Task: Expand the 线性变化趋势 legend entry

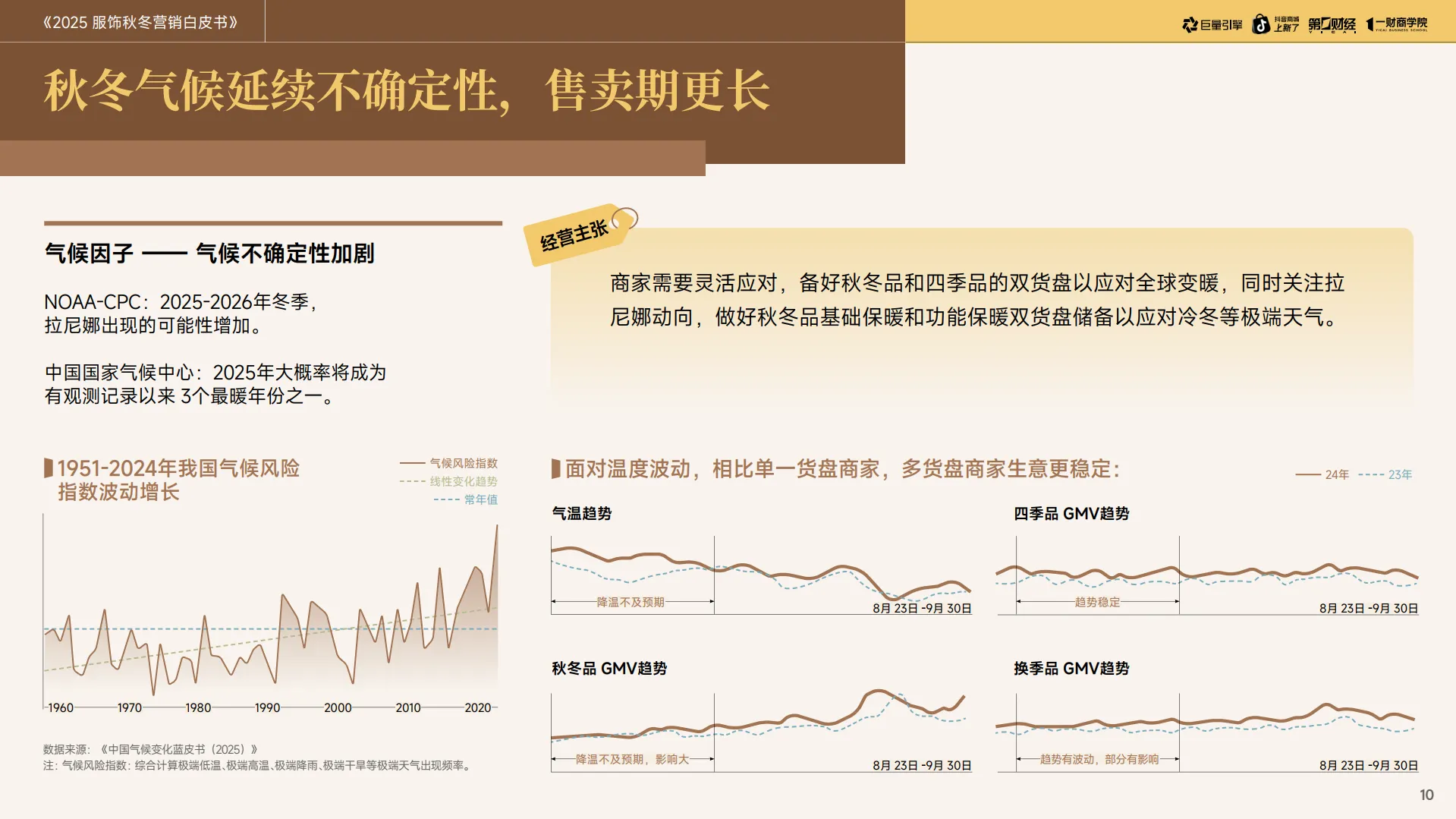Action: (x=463, y=480)
